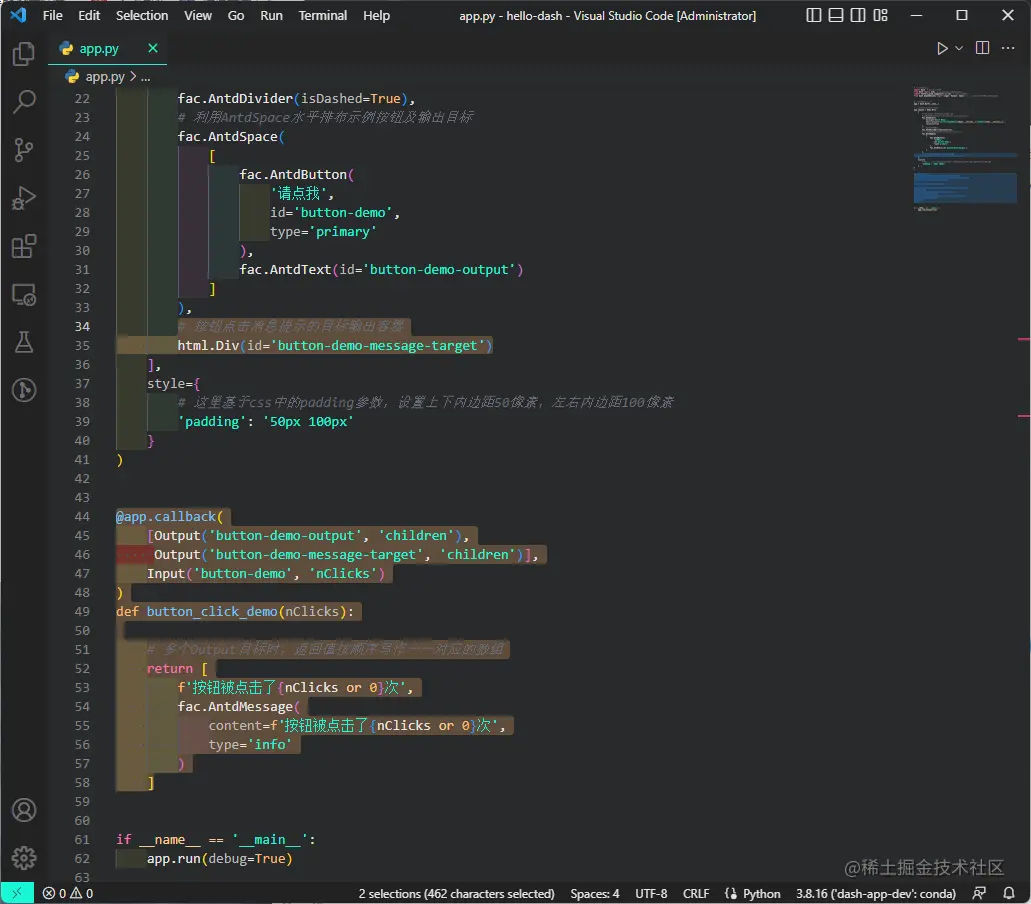Screen dimensions: 1031x904
Task: Click 'app.run(debug=True)' on line 62
Action: 219,859
